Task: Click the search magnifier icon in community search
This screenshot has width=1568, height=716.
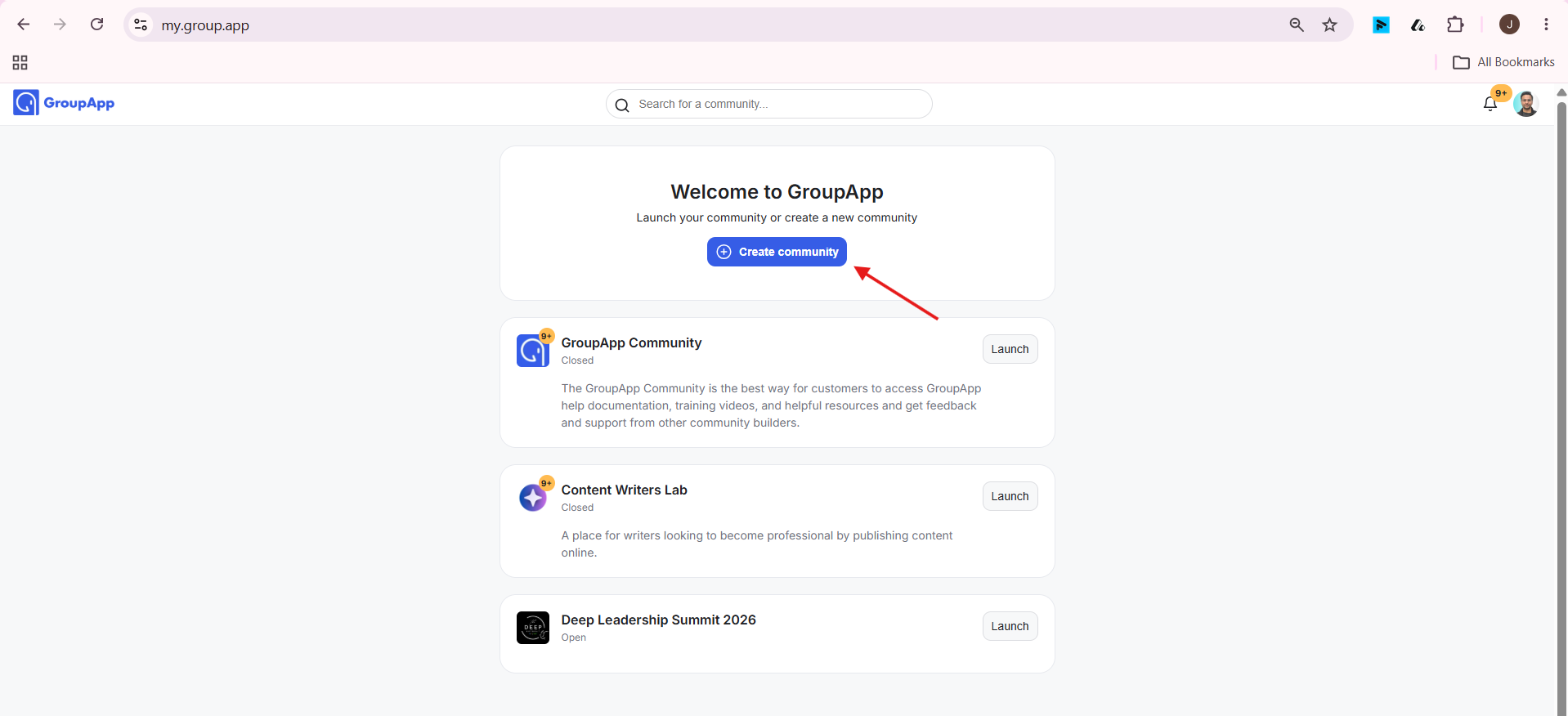Action: tap(622, 105)
